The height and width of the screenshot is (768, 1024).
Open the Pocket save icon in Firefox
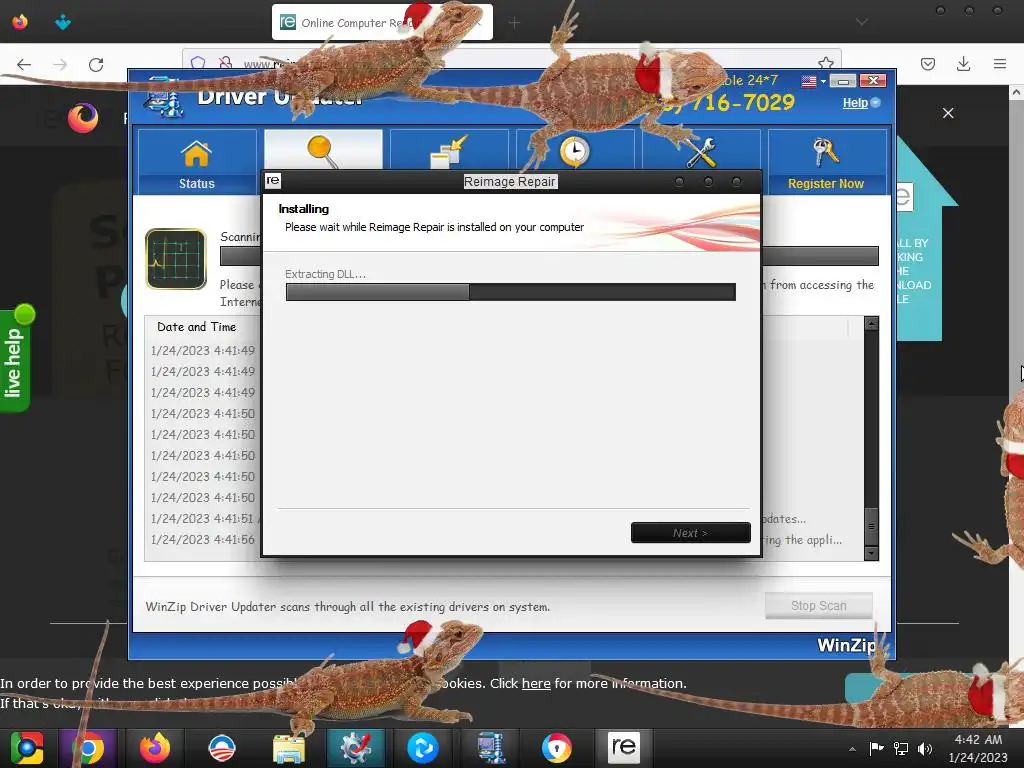(x=927, y=63)
